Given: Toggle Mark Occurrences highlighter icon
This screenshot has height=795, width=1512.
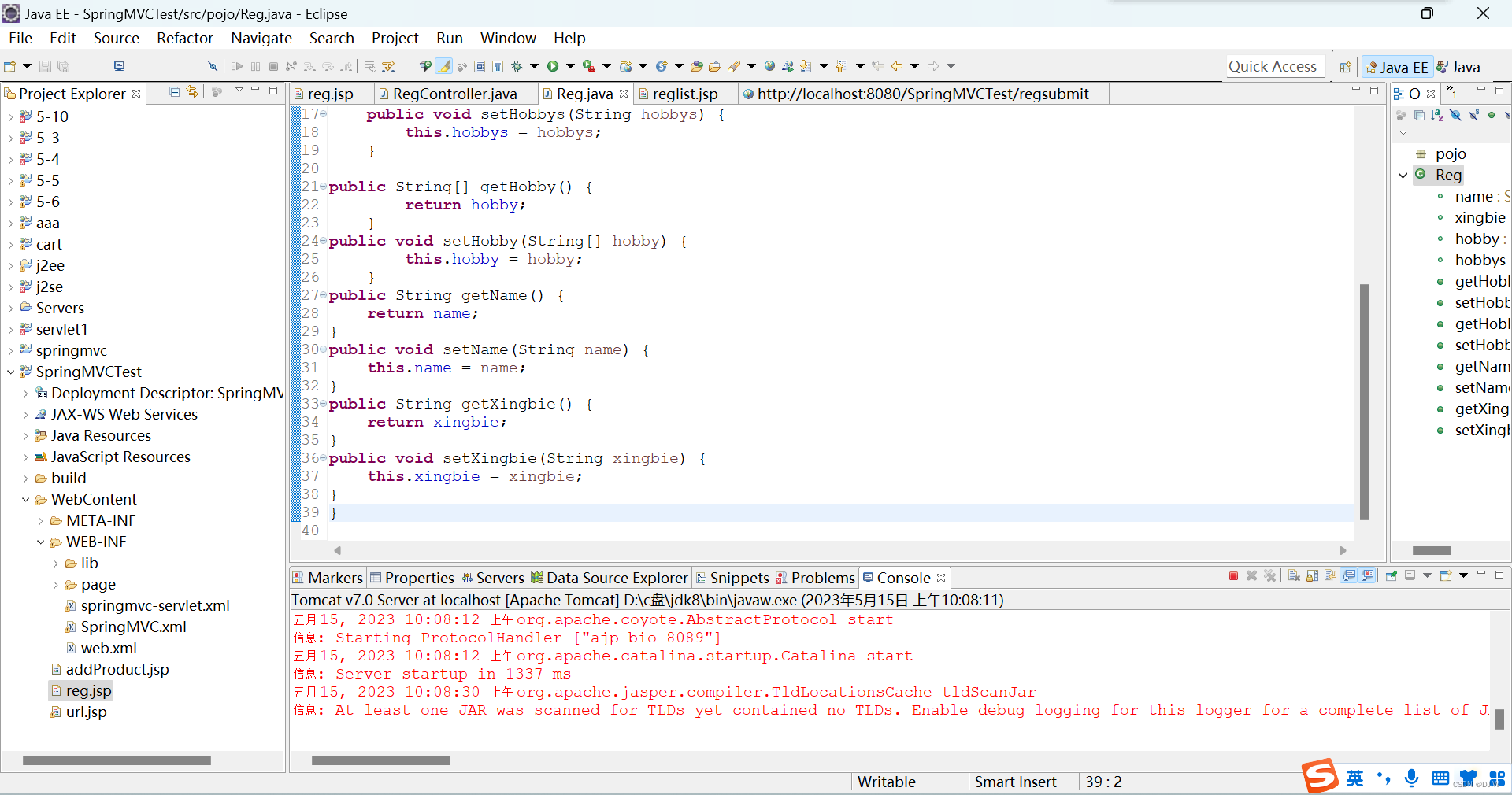Looking at the screenshot, I should click(x=444, y=67).
